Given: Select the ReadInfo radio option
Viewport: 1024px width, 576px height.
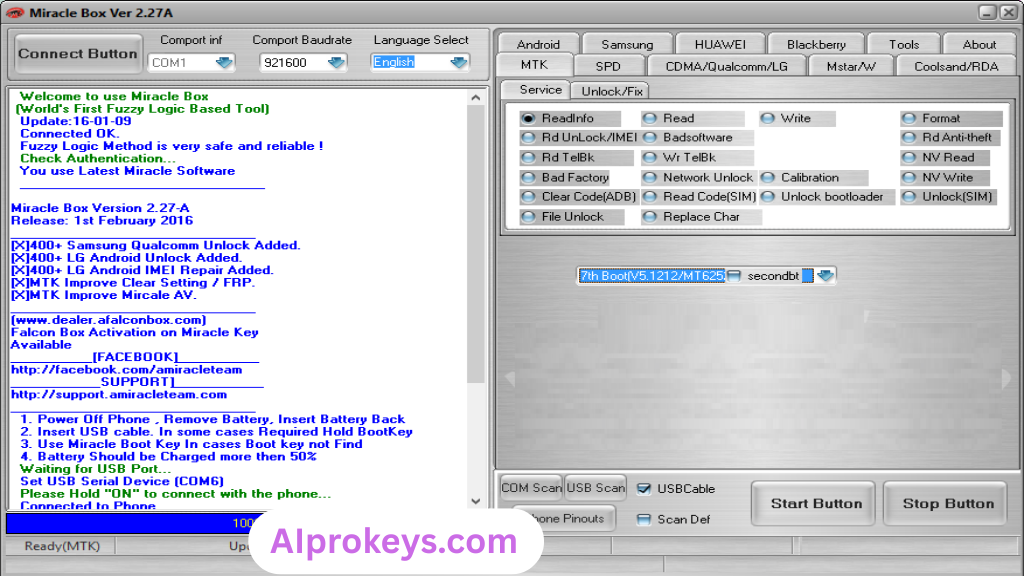Looking at the screenshot, I should pos(569,118).
